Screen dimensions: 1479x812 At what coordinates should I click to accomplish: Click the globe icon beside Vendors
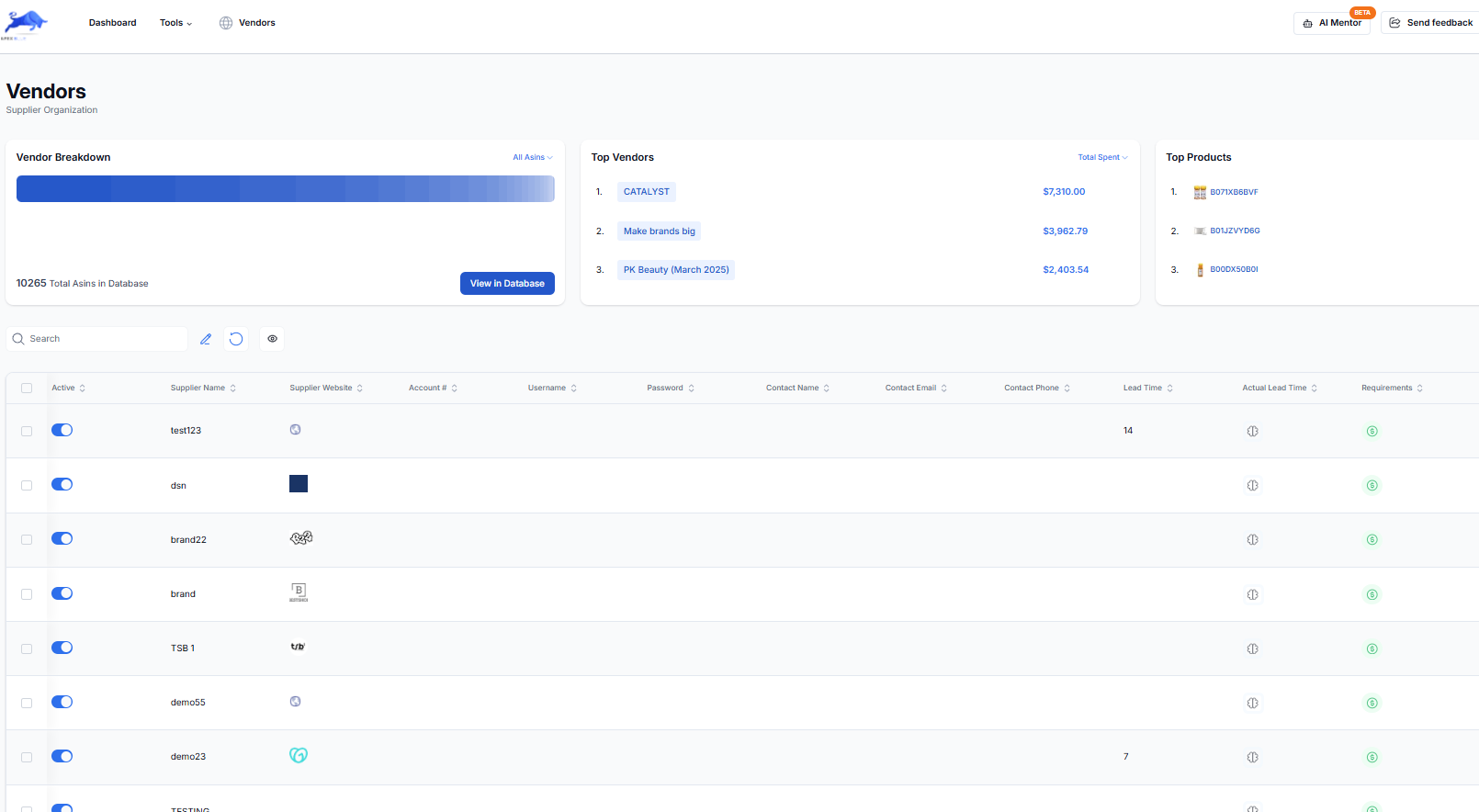[x=226, y=23]
